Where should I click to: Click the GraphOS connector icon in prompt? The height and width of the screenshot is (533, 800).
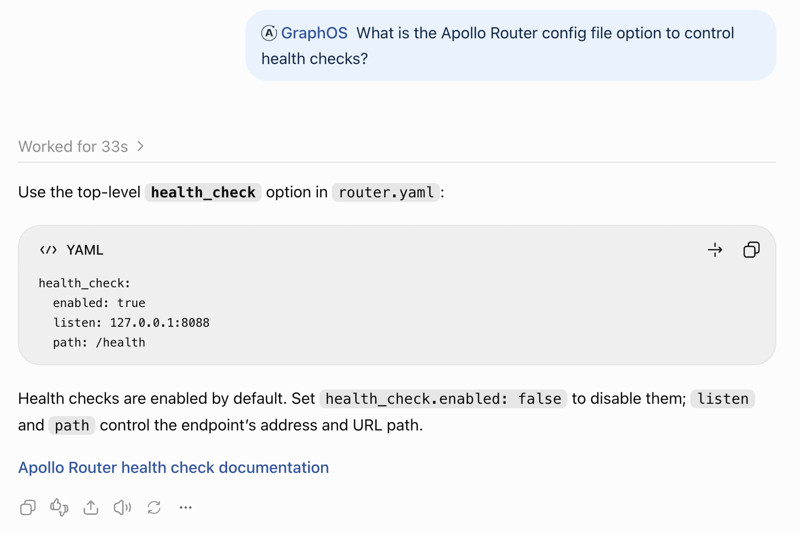pyautogui.click(x=269, y=33)
